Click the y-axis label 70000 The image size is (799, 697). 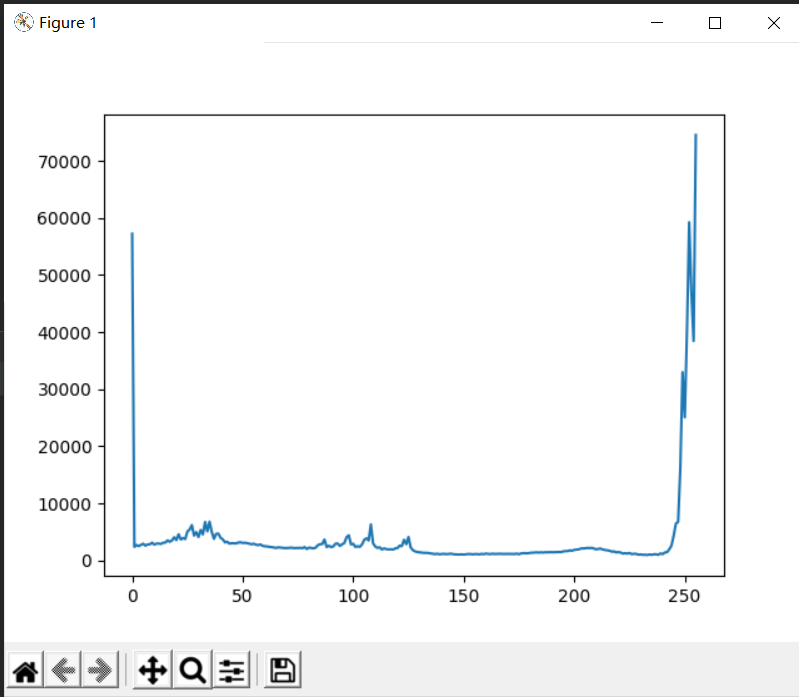coord(64,162)
